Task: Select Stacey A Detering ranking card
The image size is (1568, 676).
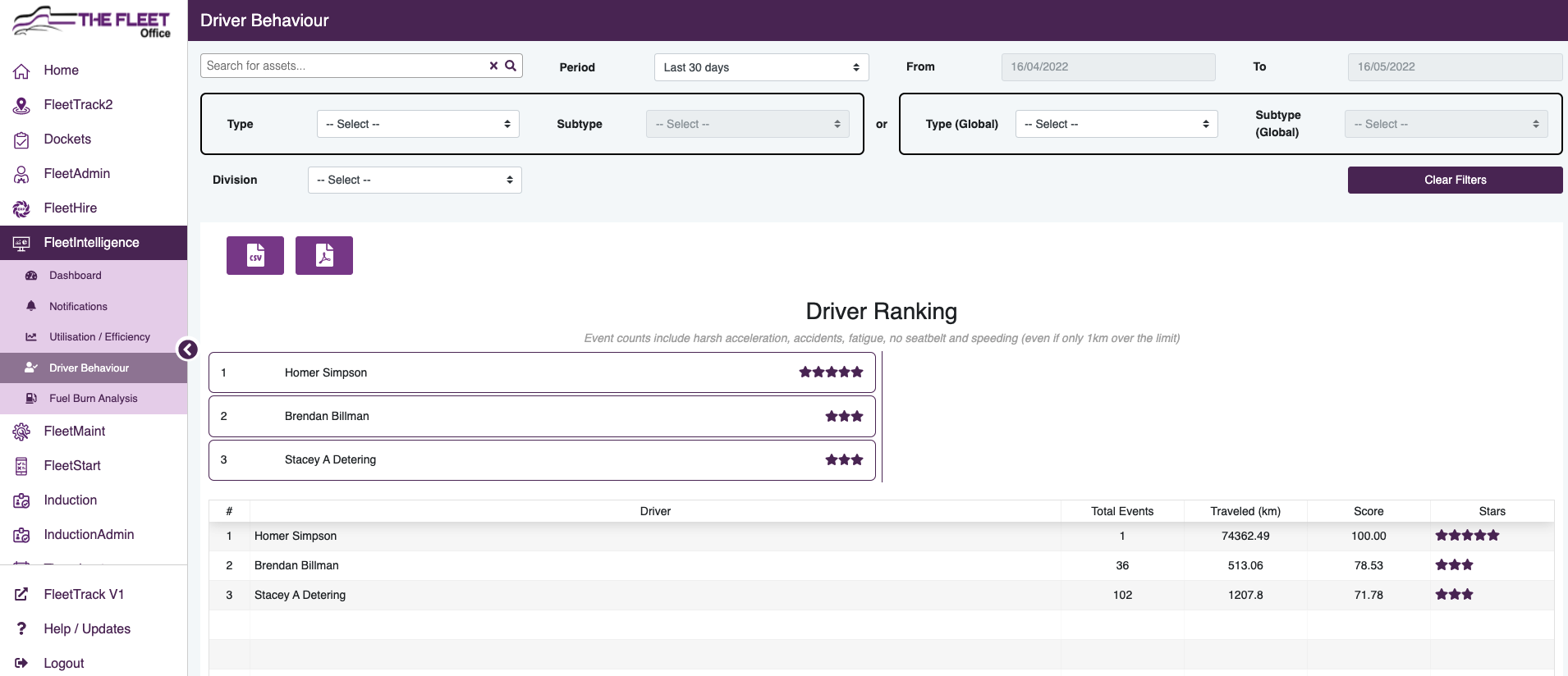Action: pos(542,459)
